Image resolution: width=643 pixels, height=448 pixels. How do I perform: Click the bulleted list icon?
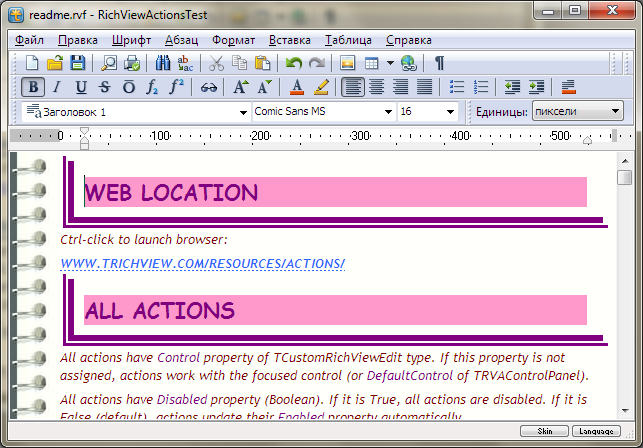pyautogui.click(x=458, y=87)
